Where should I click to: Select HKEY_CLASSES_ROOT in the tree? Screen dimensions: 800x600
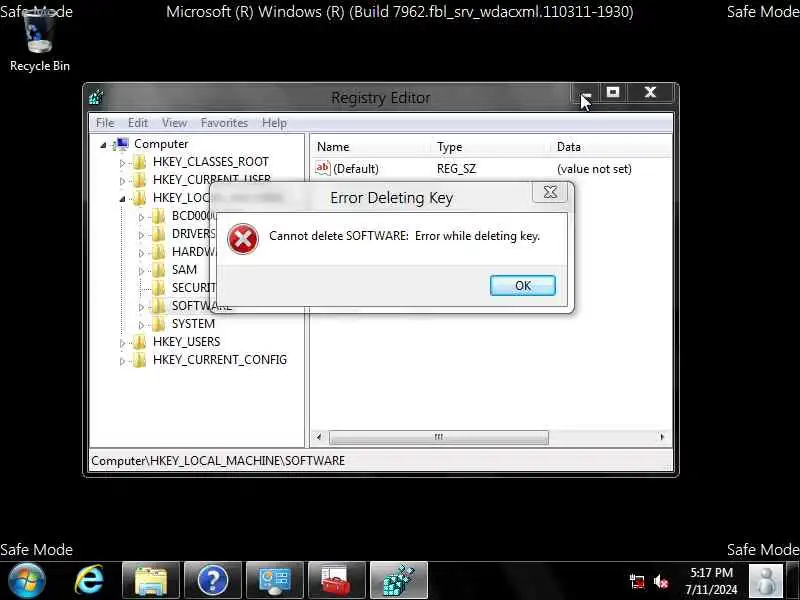(210, 162)
